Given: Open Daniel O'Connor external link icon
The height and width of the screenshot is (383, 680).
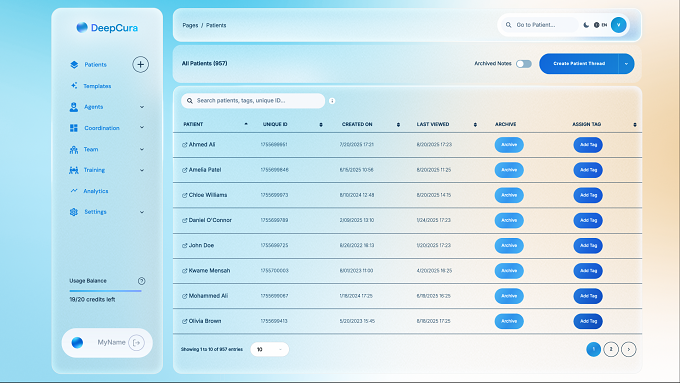Looking at the screenshot, I should click(x=184, y=220).
